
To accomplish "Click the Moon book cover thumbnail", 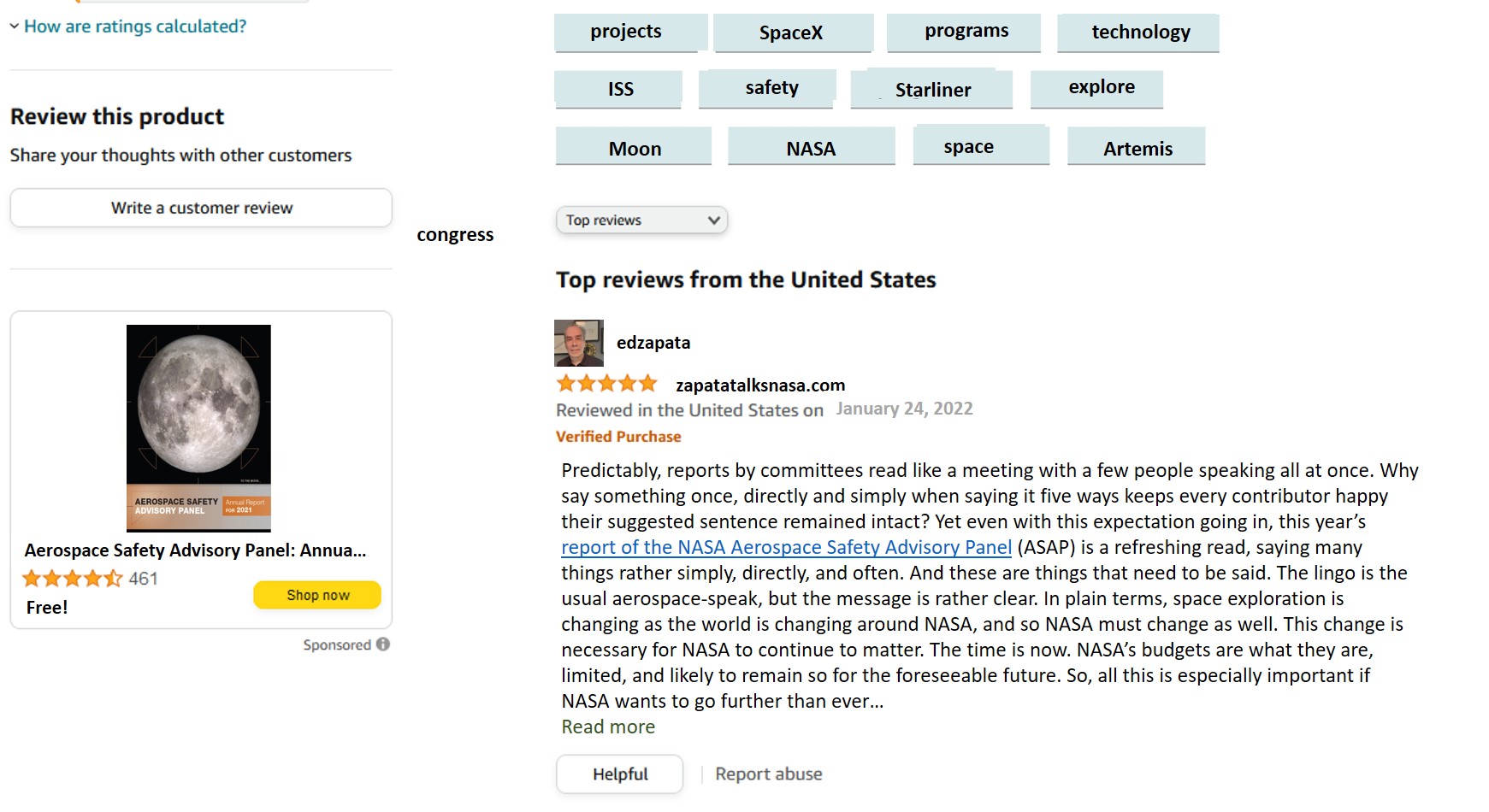I will (198, 427).
